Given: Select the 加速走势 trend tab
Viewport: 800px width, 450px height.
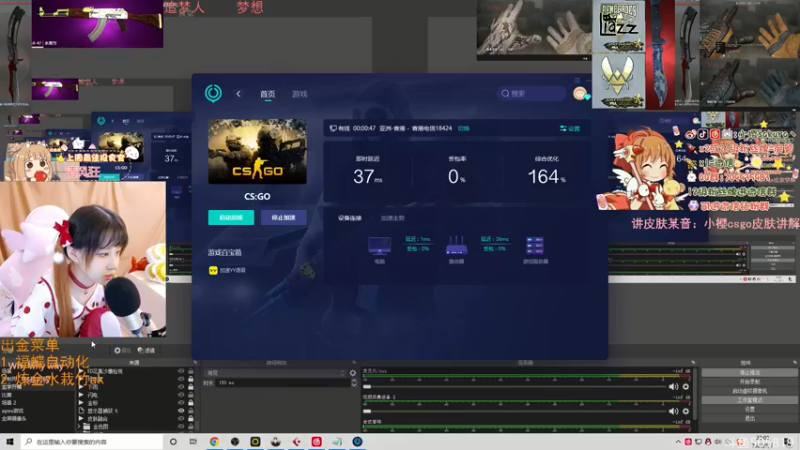Looking at the screenshot, I should point(392,218).
